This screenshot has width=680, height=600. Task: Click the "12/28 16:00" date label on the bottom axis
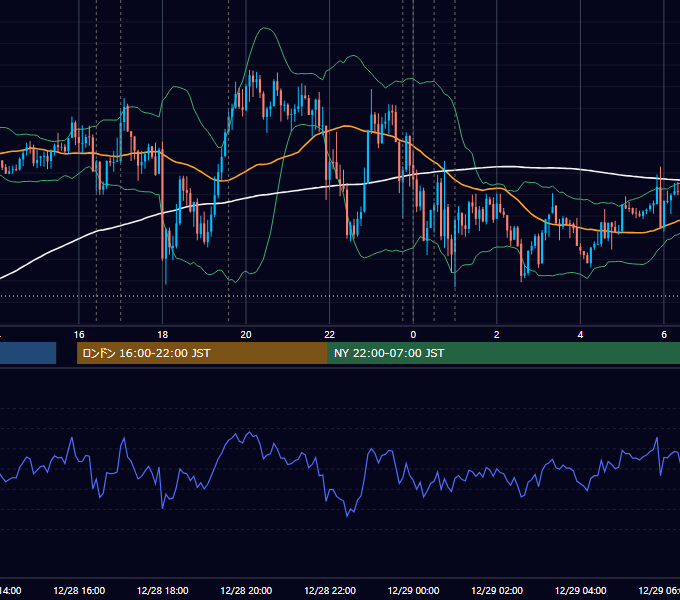point(79,590)
